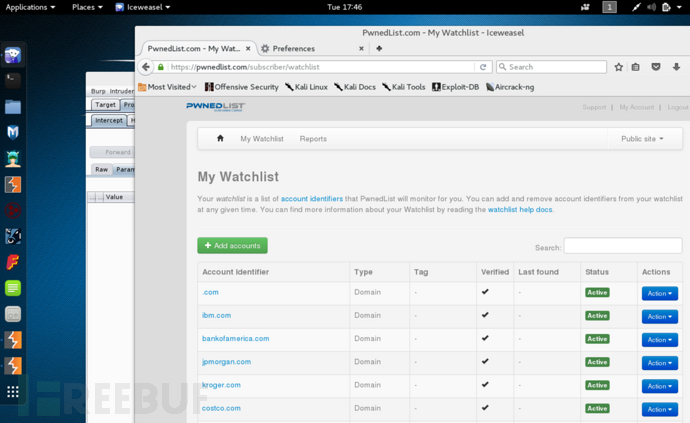Launch Armitage from the dock
This screenshot has height=423, width=690.
click(x=13, y=158)
